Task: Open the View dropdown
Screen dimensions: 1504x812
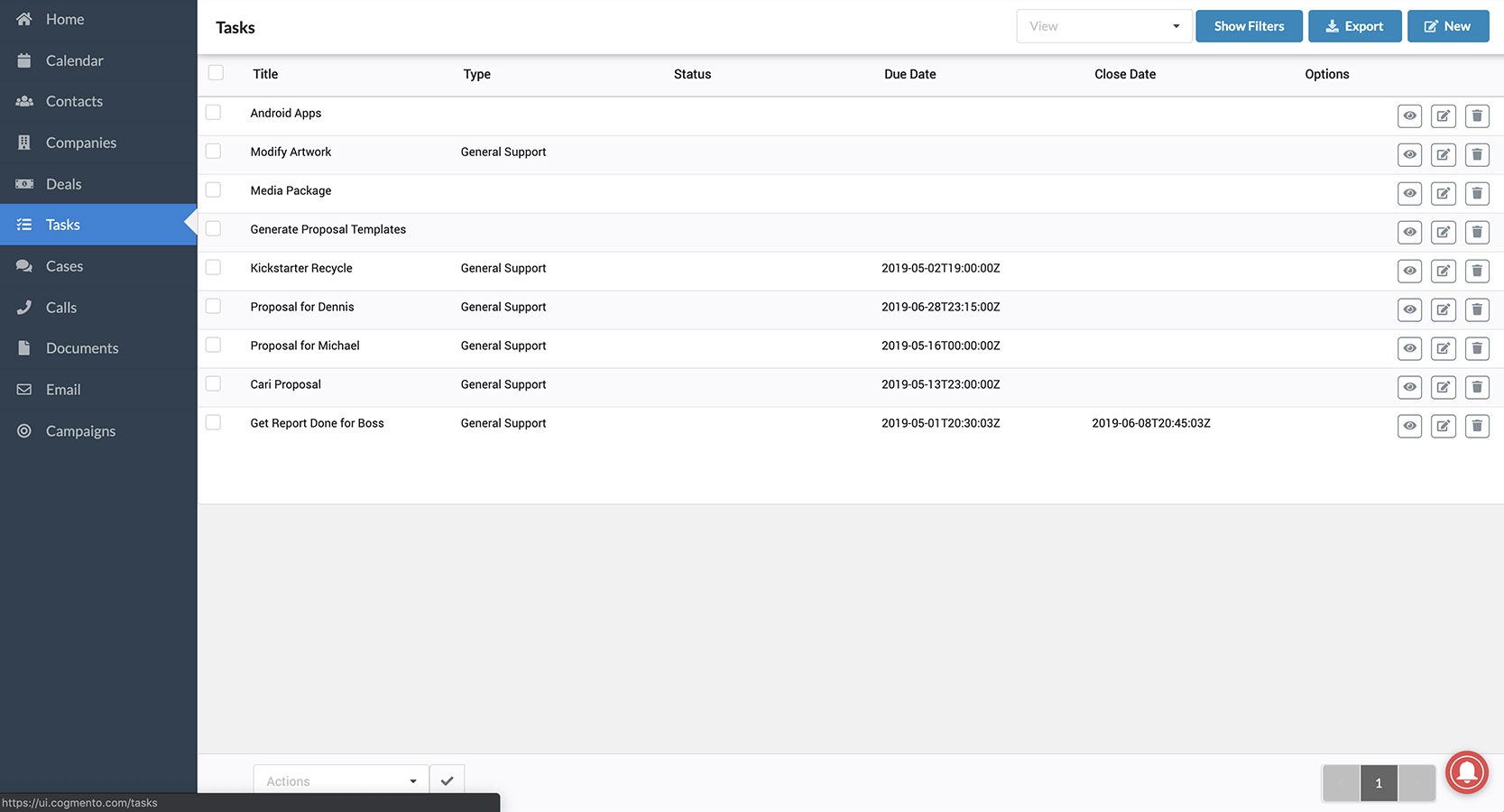Action: [x=1103, y=26]
